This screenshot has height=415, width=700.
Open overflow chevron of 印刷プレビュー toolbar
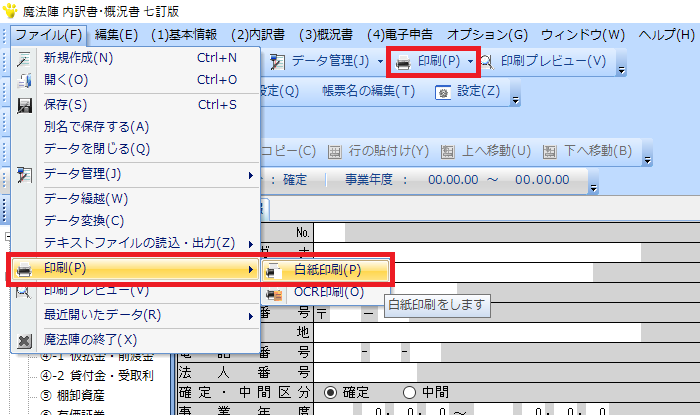click(621, 70)
